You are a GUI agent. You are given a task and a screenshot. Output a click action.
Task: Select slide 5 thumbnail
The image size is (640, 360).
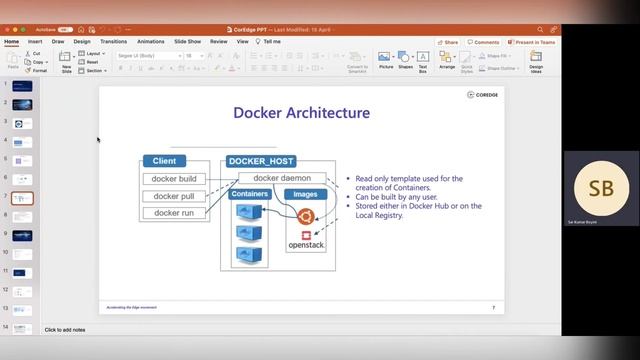tap(22, 161)
